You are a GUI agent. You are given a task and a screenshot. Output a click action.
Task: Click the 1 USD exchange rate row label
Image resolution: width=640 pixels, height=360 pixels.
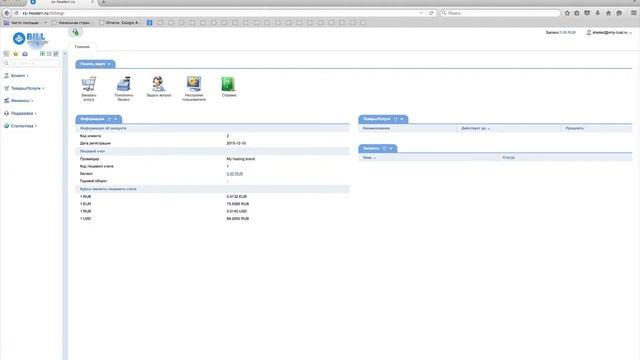[85, 219]
